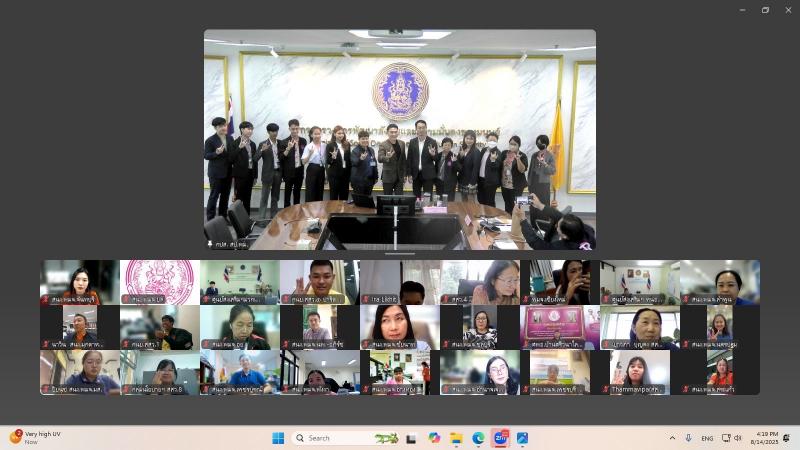Viewport: 800px width, 450px height.
Task: Select the older woman before a bright window
Action: point(640,327)
